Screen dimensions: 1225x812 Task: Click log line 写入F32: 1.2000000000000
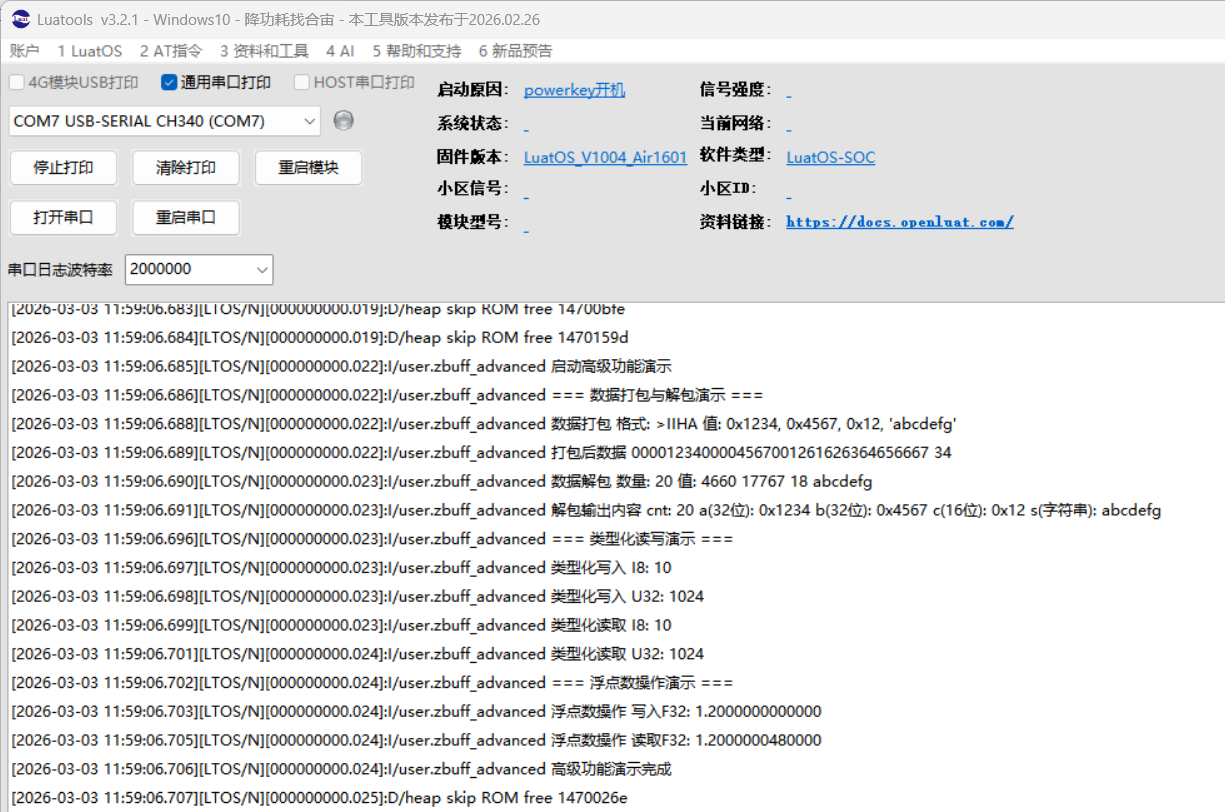[x=416, y=712]
